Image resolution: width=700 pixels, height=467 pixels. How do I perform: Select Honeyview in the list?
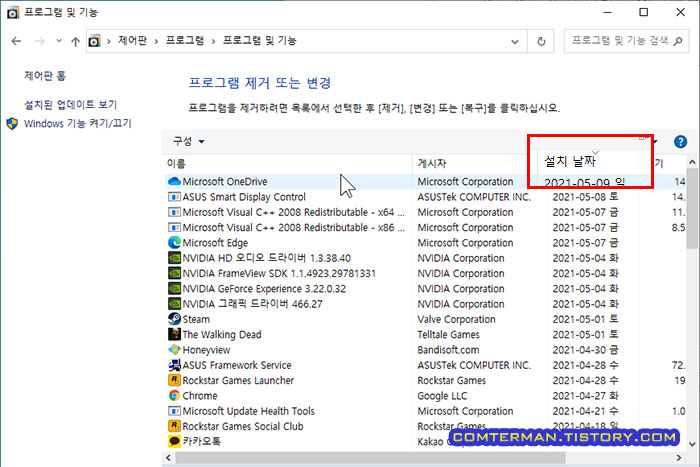coord(206,350)
